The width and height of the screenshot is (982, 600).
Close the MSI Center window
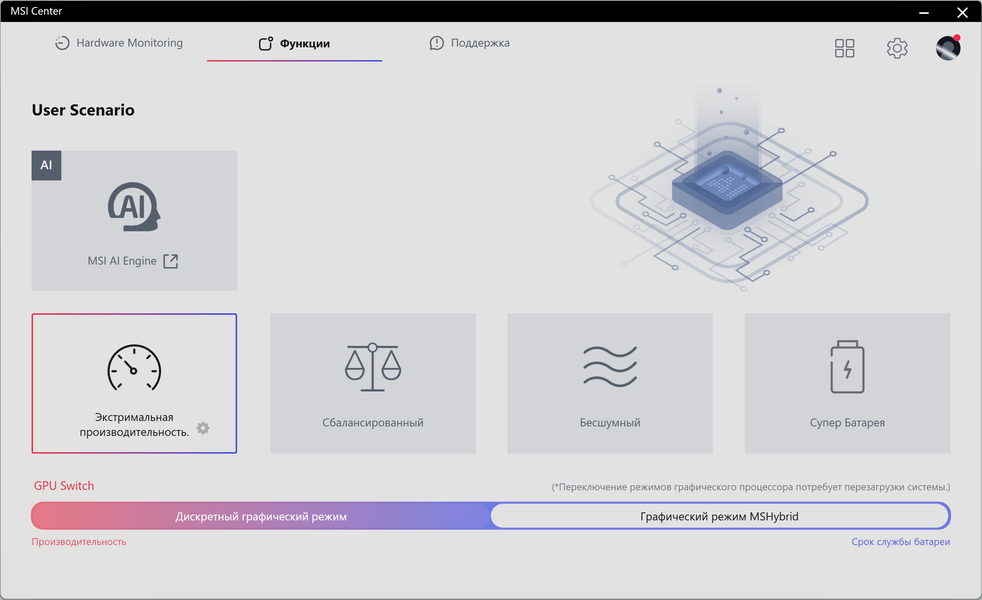pyautogui.click(x=963, y=12)
